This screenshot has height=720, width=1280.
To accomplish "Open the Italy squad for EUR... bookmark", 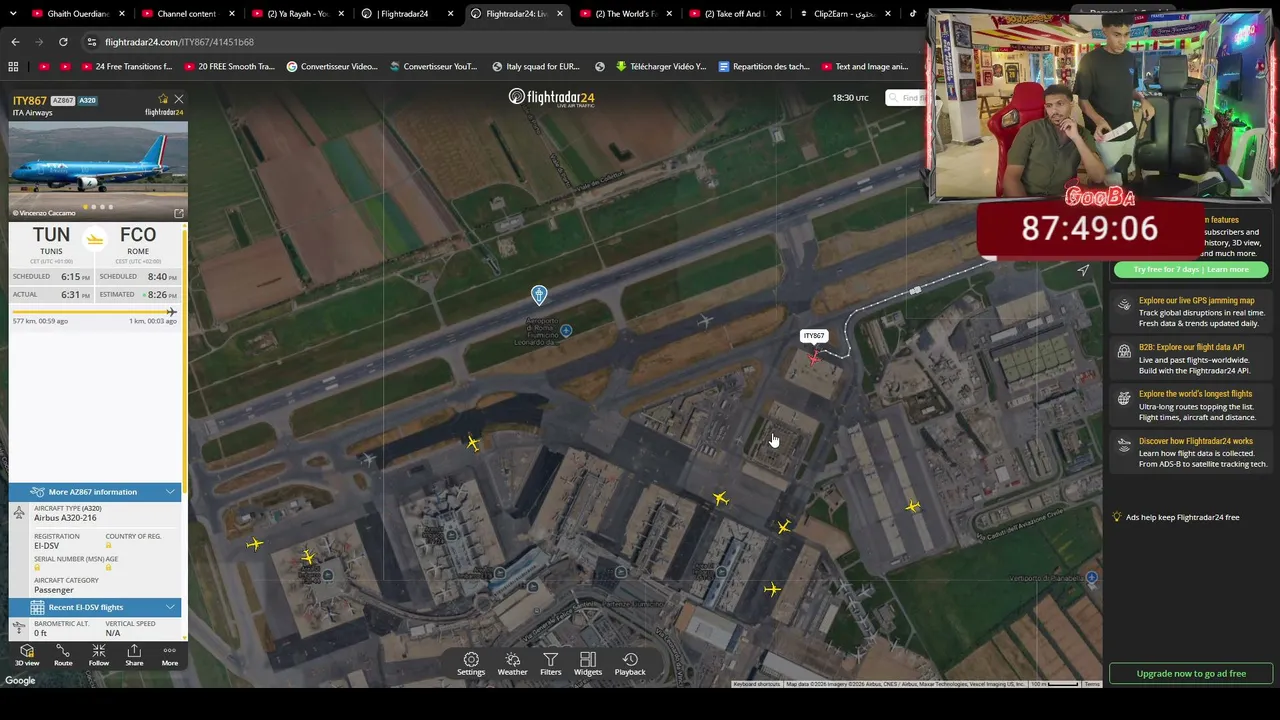I will [536, 67].
